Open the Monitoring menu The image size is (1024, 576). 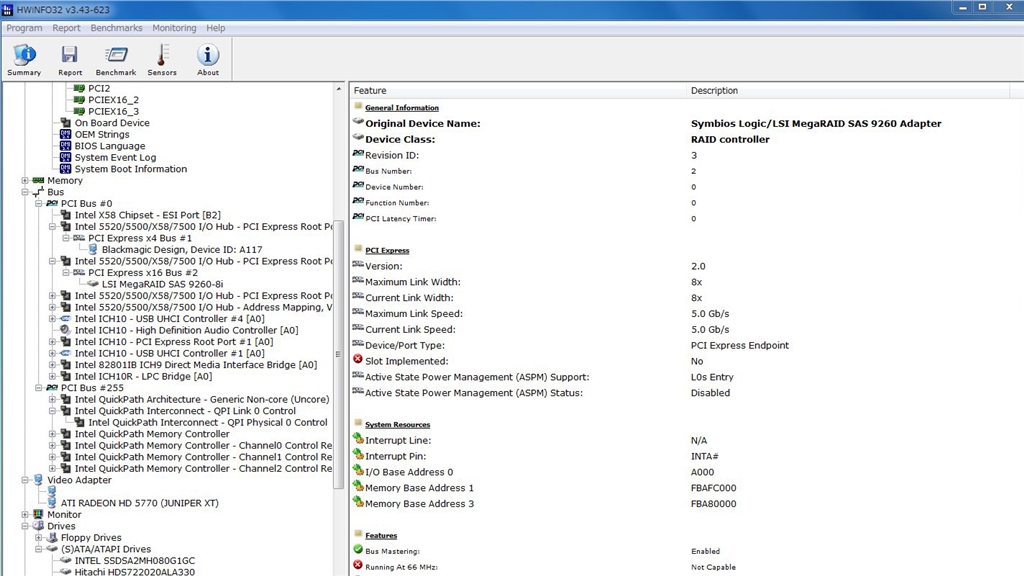click(x=174, y=28)
